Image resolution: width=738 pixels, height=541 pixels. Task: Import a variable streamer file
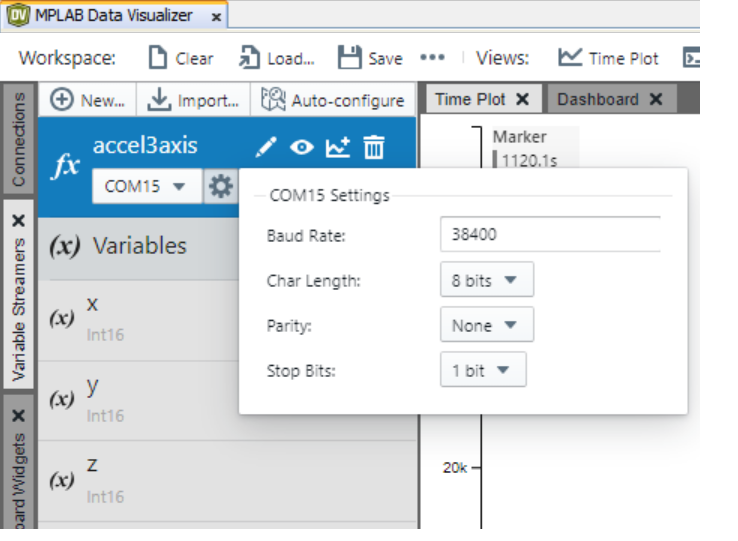point(193,100)
